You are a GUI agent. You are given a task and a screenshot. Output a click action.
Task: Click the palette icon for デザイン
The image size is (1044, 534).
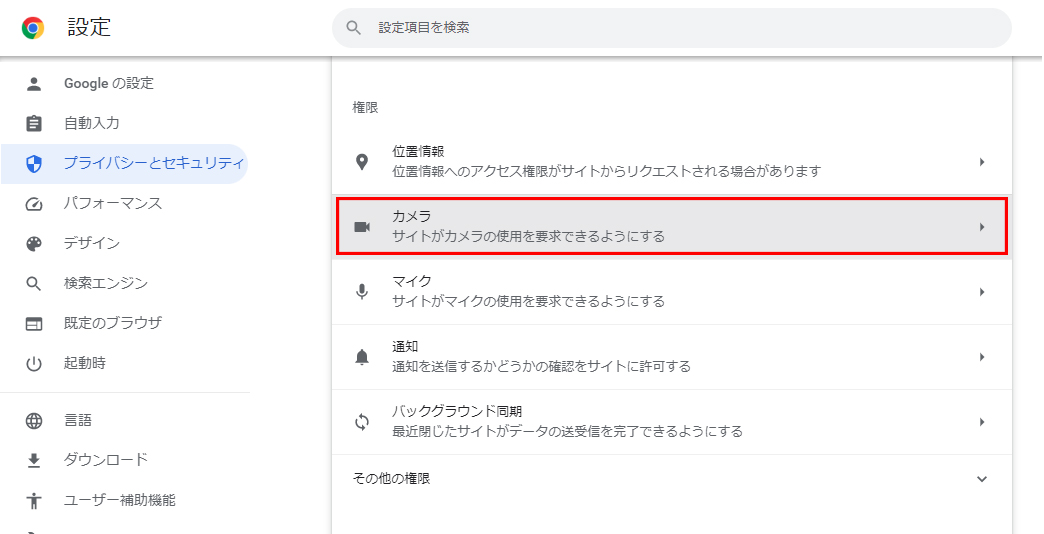click(33, 244)
